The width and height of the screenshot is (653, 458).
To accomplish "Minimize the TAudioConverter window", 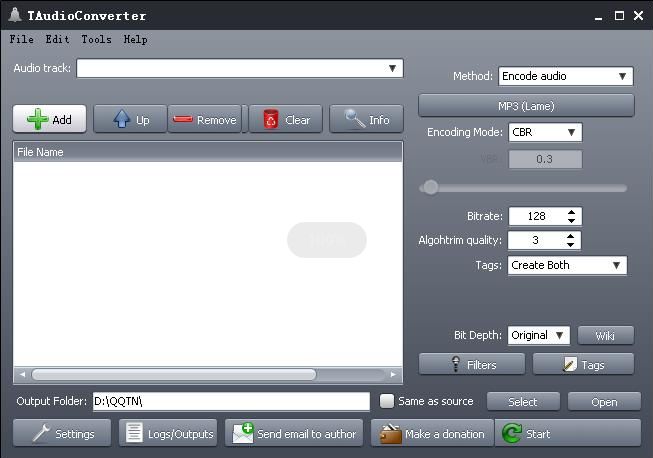I will [598, 16].
